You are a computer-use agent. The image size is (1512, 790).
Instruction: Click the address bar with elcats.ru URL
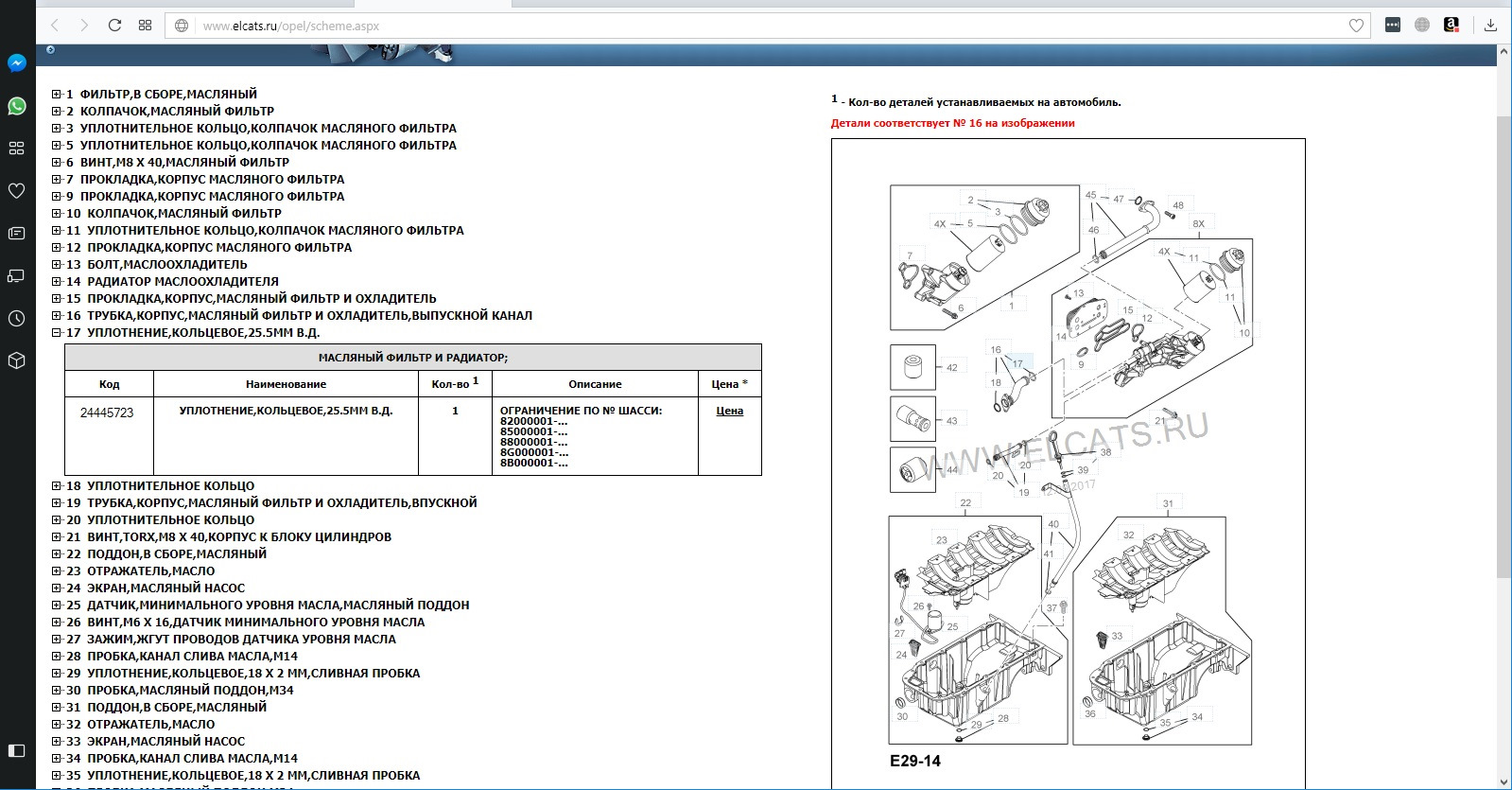(x=766, y=26)
